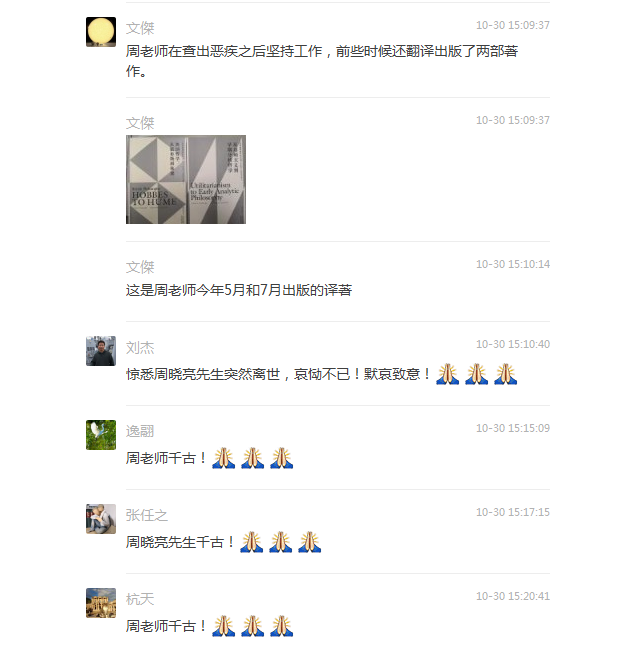Click sender name 杭天
This screenshot has height=657, width=627.
[140, 599]
